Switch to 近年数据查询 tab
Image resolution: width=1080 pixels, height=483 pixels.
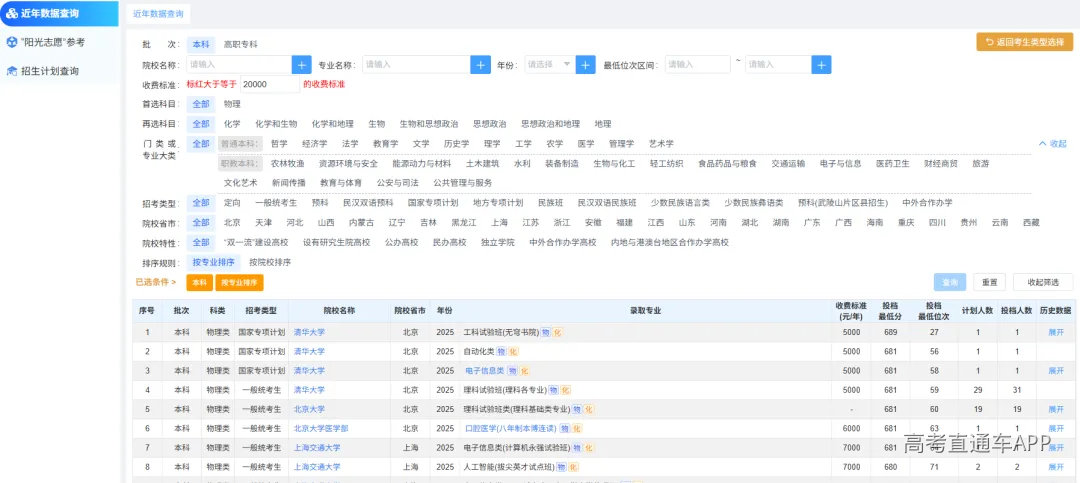(x=158, y=13)
